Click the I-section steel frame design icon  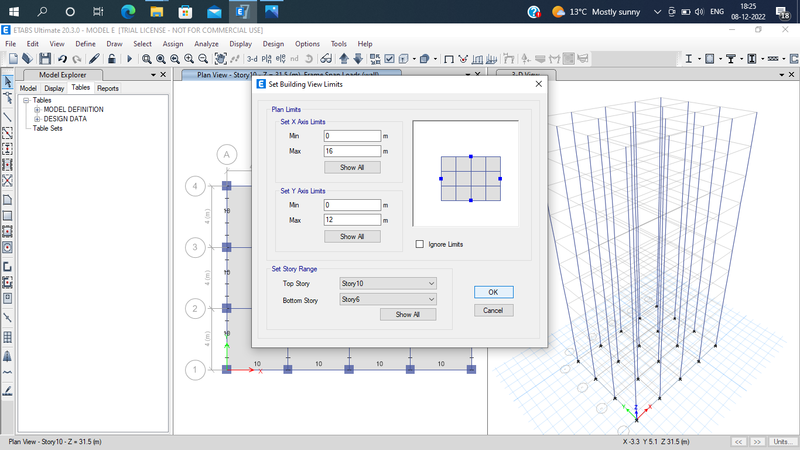click(x=689, y=59)
